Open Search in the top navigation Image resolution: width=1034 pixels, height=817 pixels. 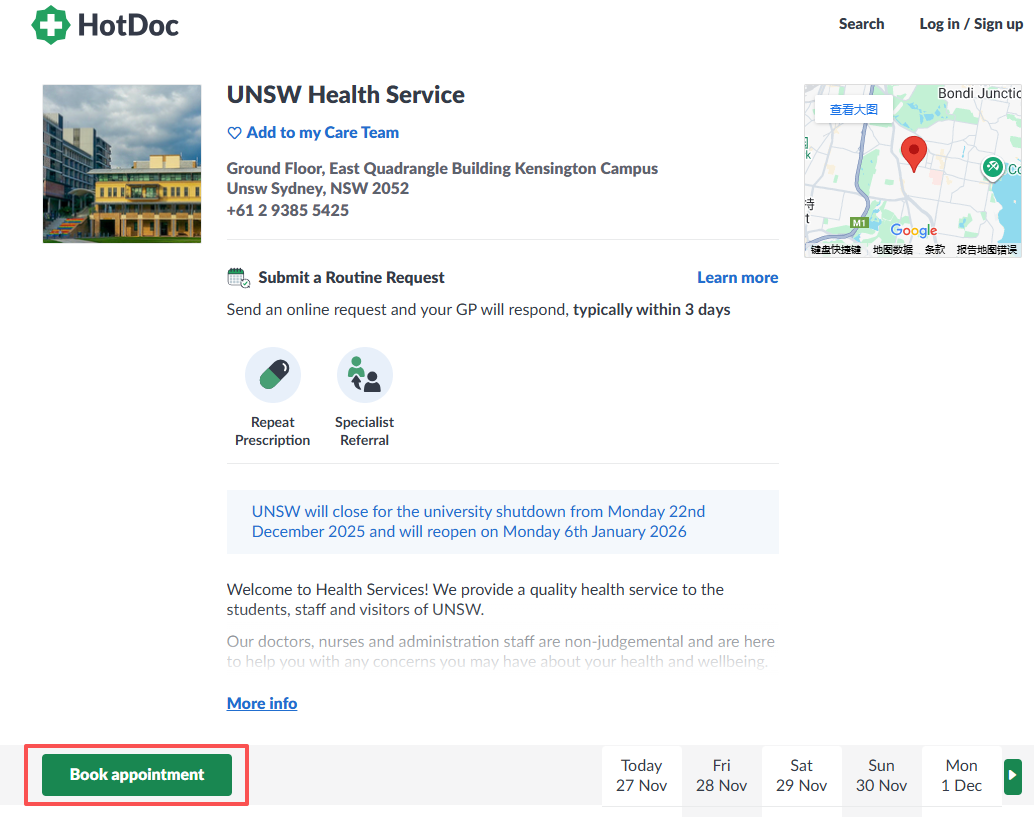tap(861, 24)
